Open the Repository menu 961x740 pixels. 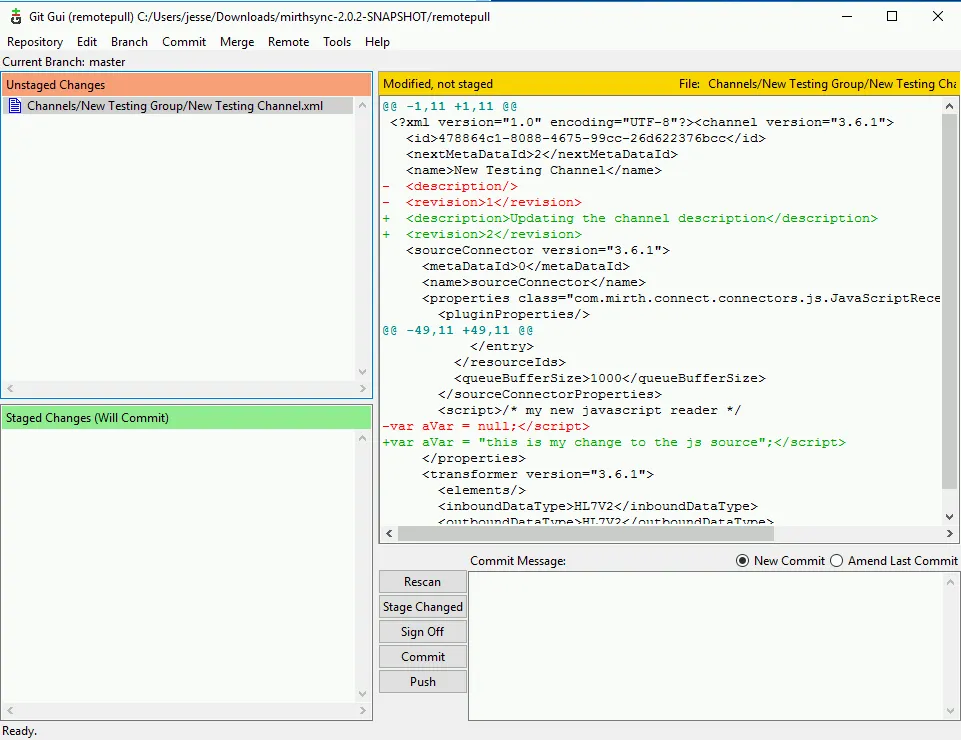(x=35, y=42)
